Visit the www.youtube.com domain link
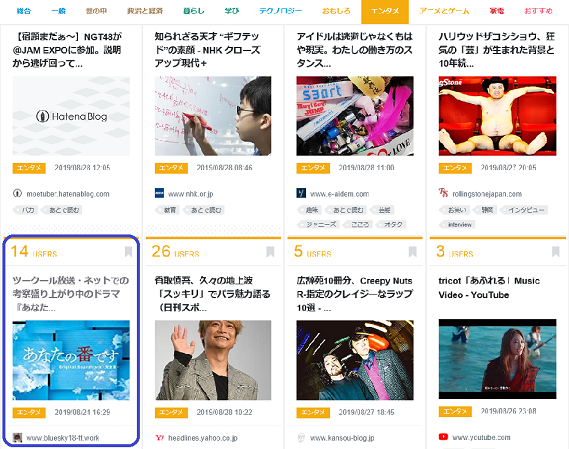 pyautogui.click(x=481, y=437)
